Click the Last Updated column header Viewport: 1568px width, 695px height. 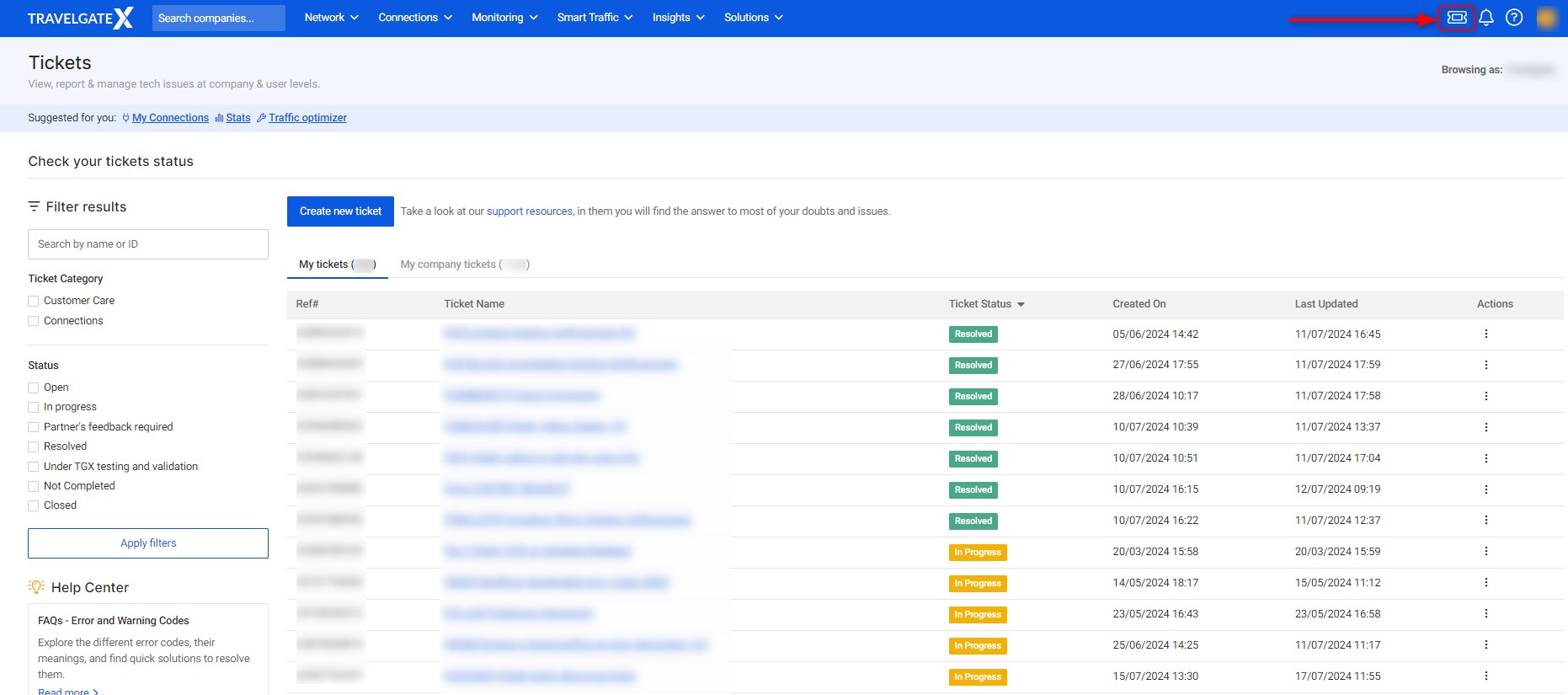[1326, 304]
